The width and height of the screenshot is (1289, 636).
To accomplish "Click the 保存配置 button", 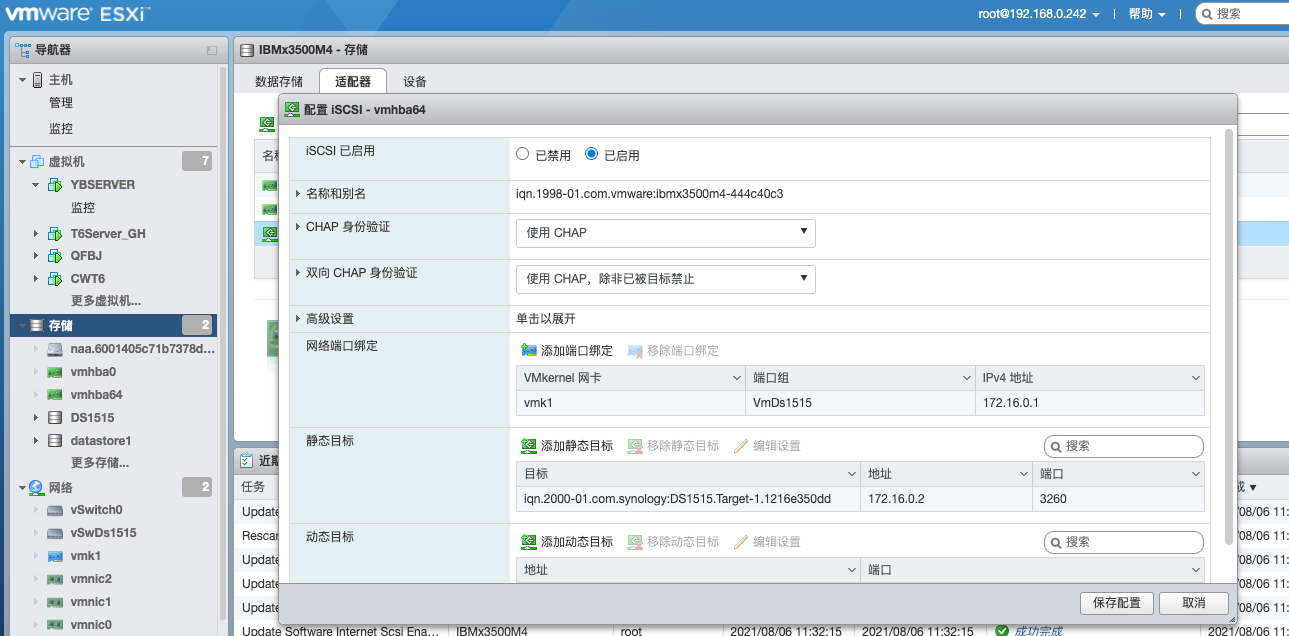I will coord(1117,604).
